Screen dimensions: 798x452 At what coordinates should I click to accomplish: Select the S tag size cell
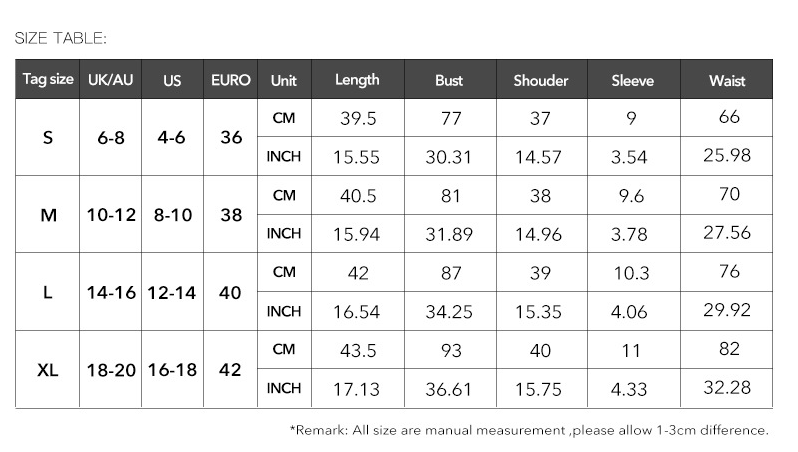click(x=48, y=137)
